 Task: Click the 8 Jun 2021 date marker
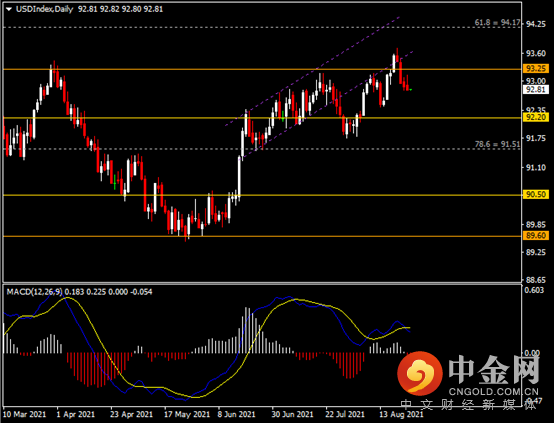(236, 414)
